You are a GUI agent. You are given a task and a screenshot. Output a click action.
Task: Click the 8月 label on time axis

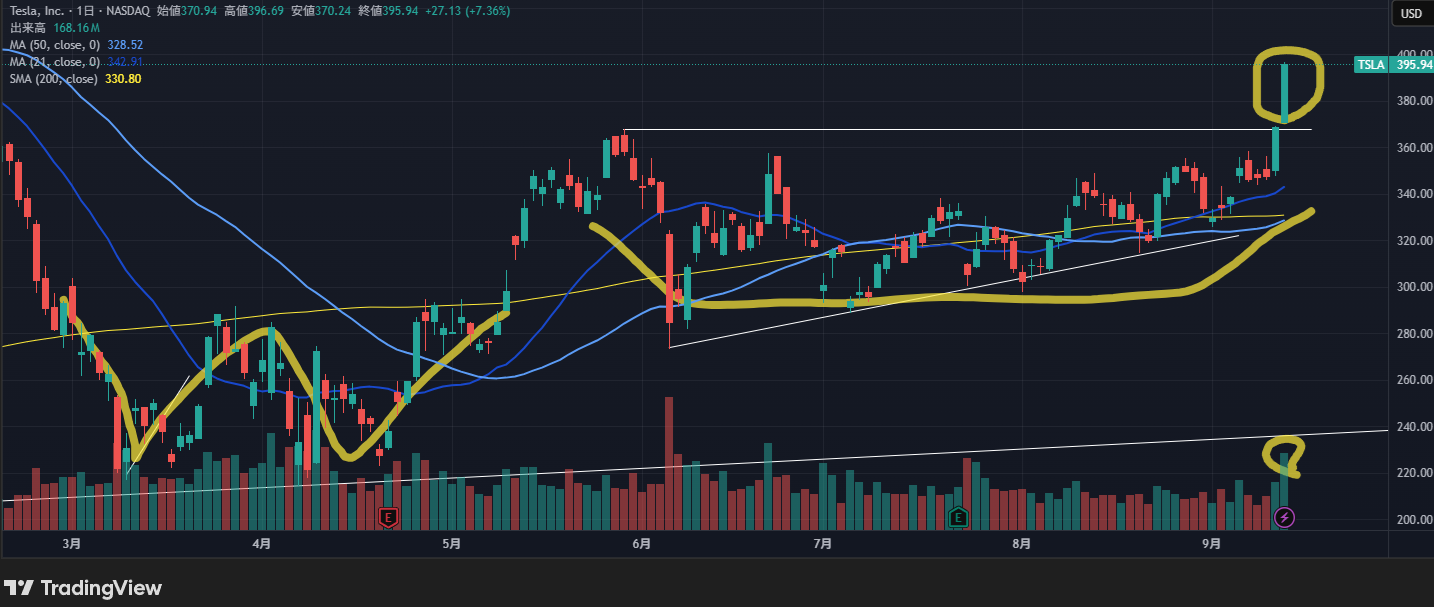click(1021, 544)
